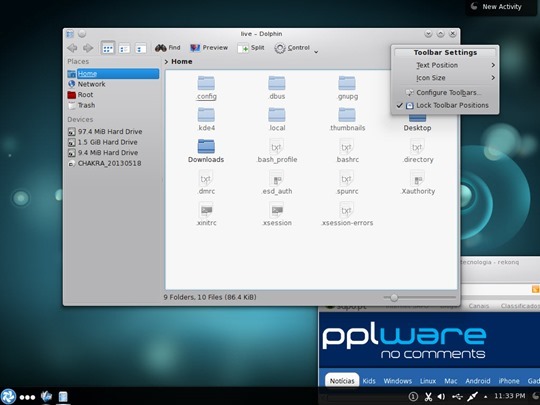Open Mac link in rekonq page
Viewport: 540px width, 405px height.
point(451,381)
